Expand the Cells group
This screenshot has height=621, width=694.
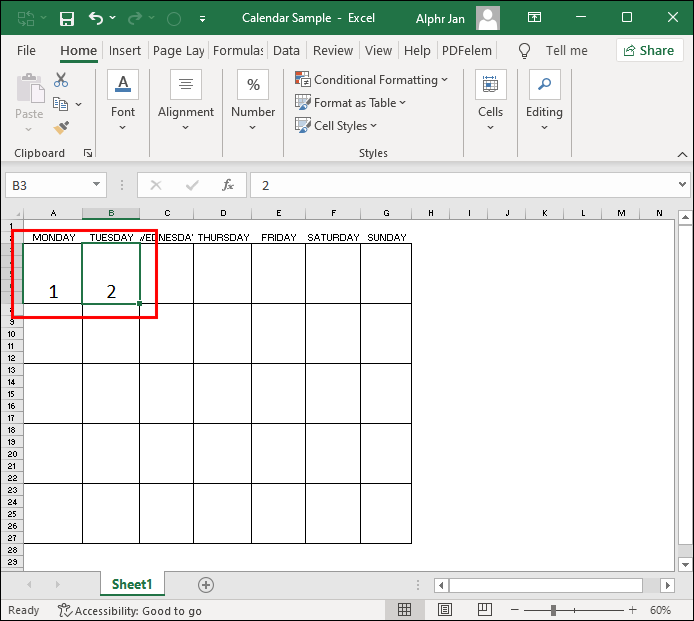(490, 100)
